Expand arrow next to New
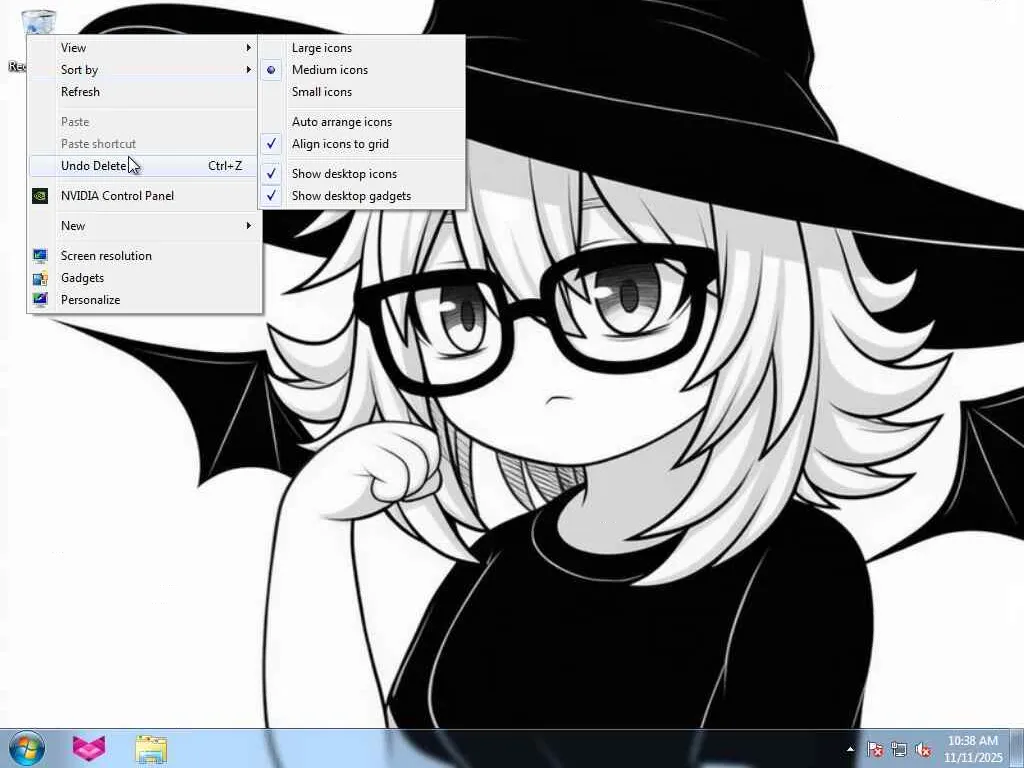 248,226
